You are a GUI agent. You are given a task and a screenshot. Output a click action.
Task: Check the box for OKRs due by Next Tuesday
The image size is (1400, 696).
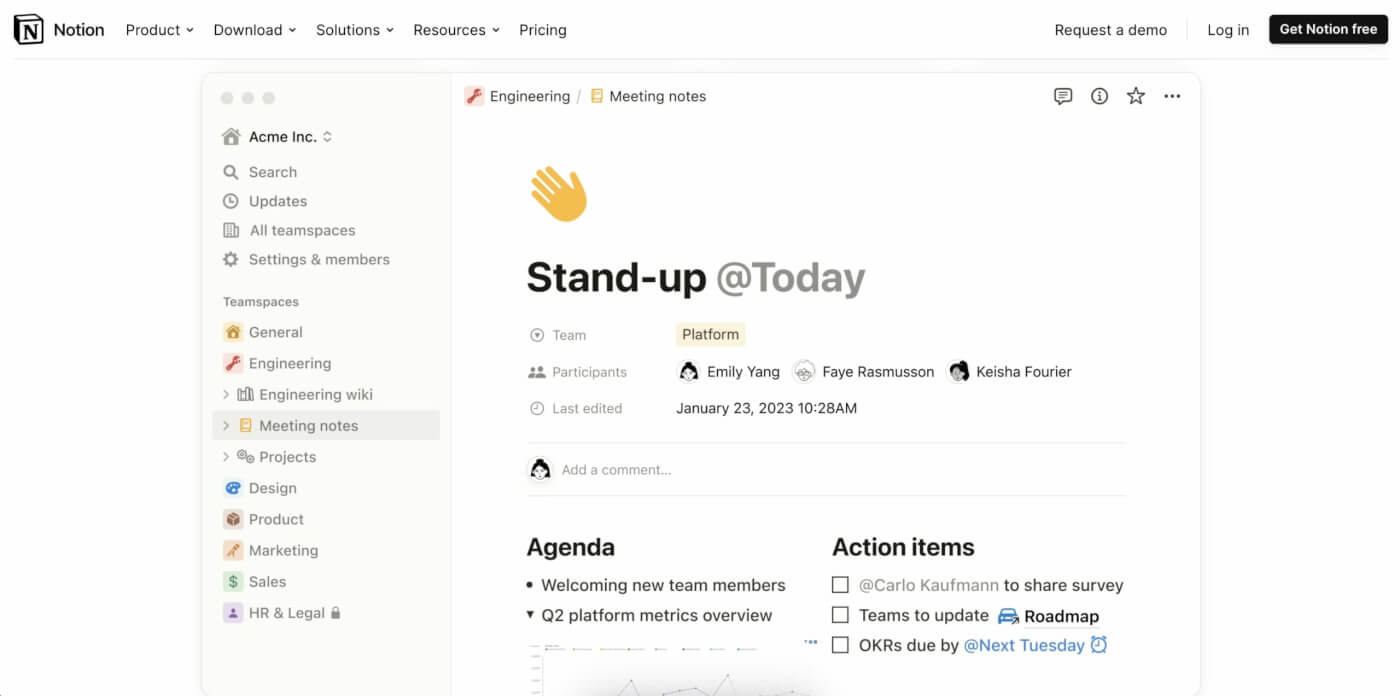click(840, 645)
